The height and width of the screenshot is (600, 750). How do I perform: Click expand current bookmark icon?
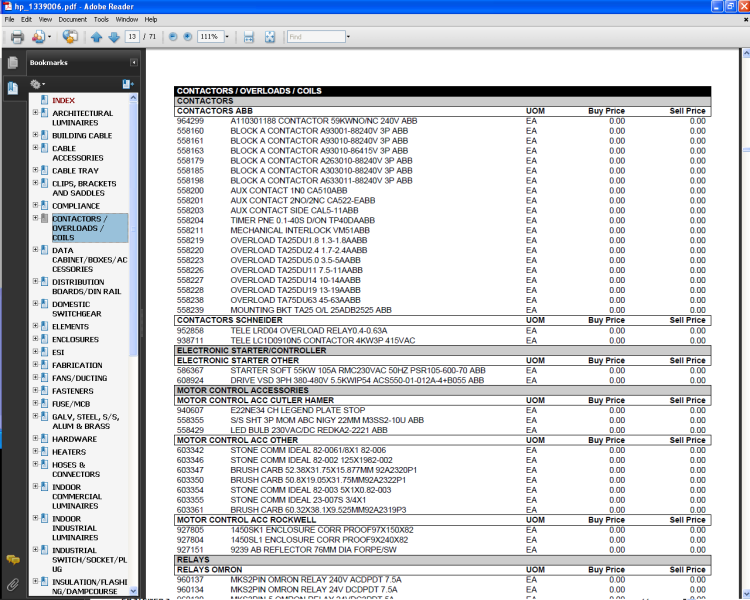click(x=128, y=84)
